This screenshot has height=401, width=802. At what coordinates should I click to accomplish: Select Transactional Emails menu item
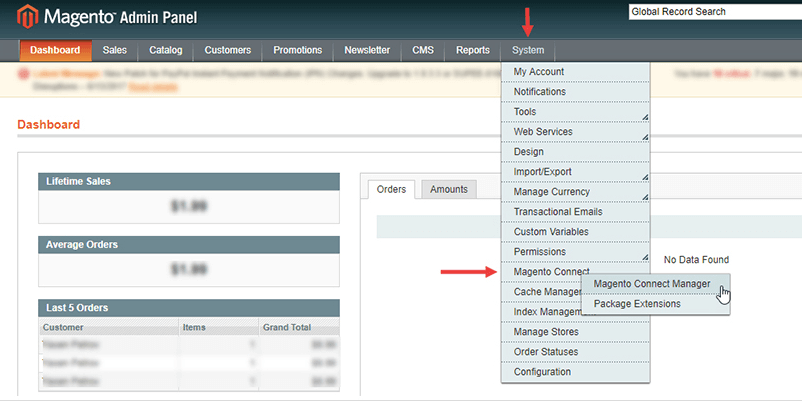pyautogui.click(x=575, y=212)
